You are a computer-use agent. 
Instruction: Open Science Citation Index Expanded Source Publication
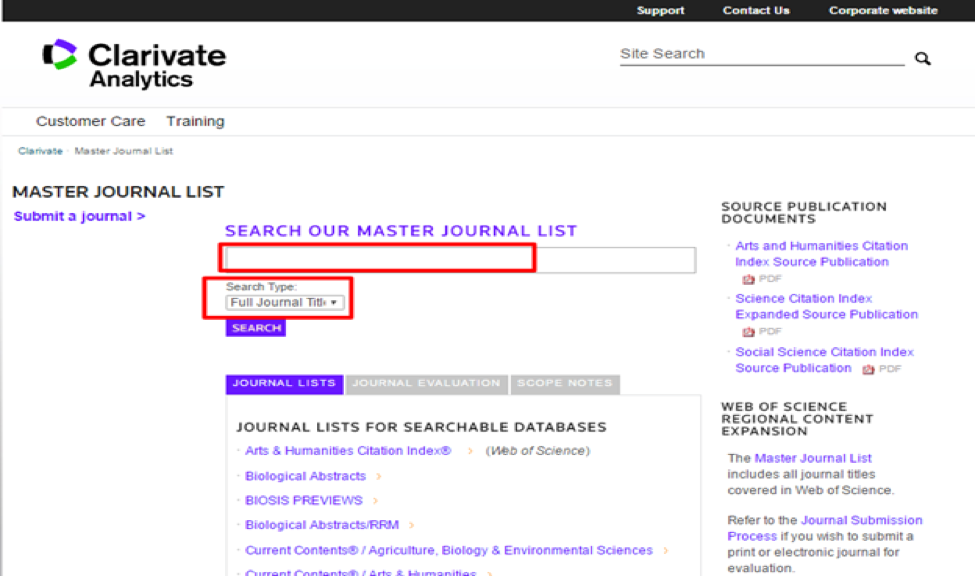[x=826, y=307]
